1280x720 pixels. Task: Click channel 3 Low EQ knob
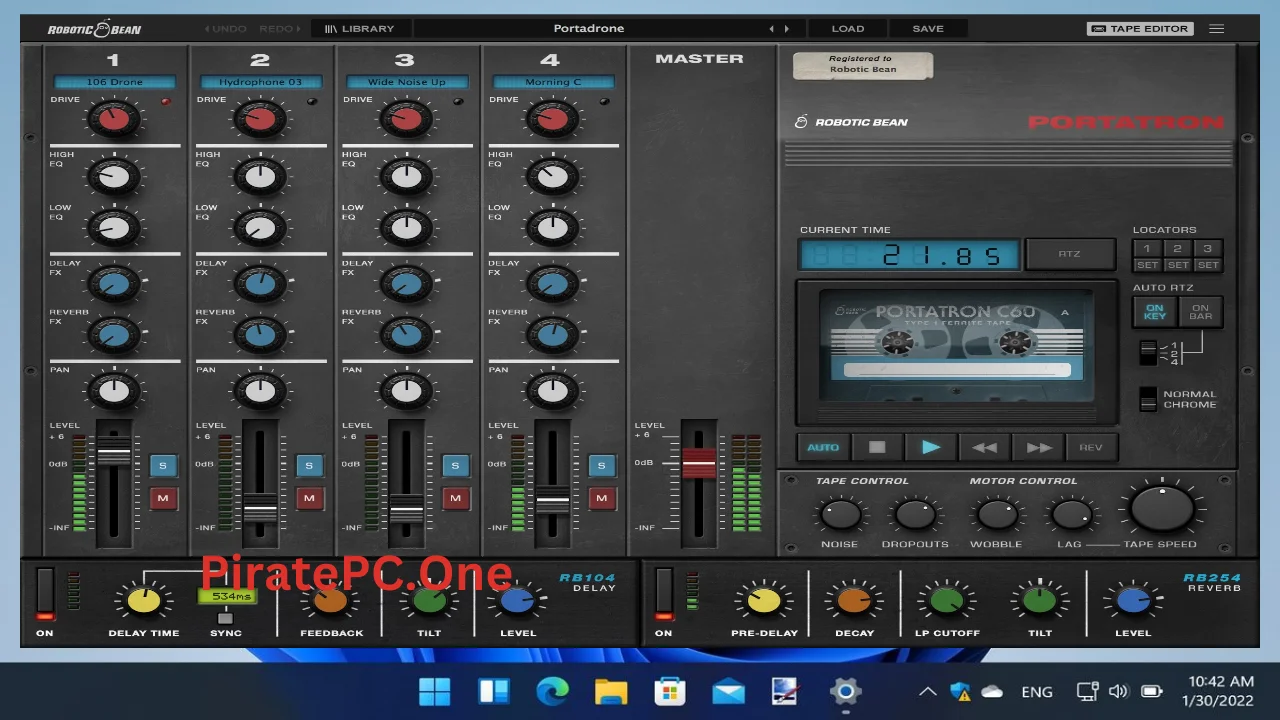(406, 228)
